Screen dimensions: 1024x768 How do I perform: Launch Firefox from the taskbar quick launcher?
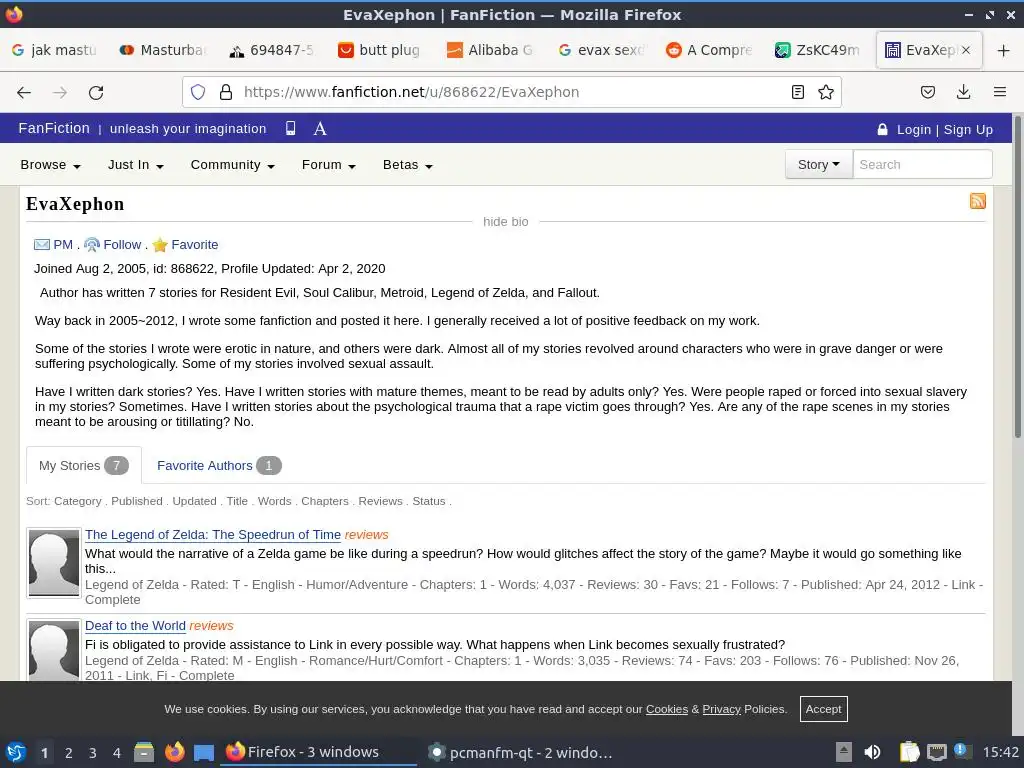point(174,752)
